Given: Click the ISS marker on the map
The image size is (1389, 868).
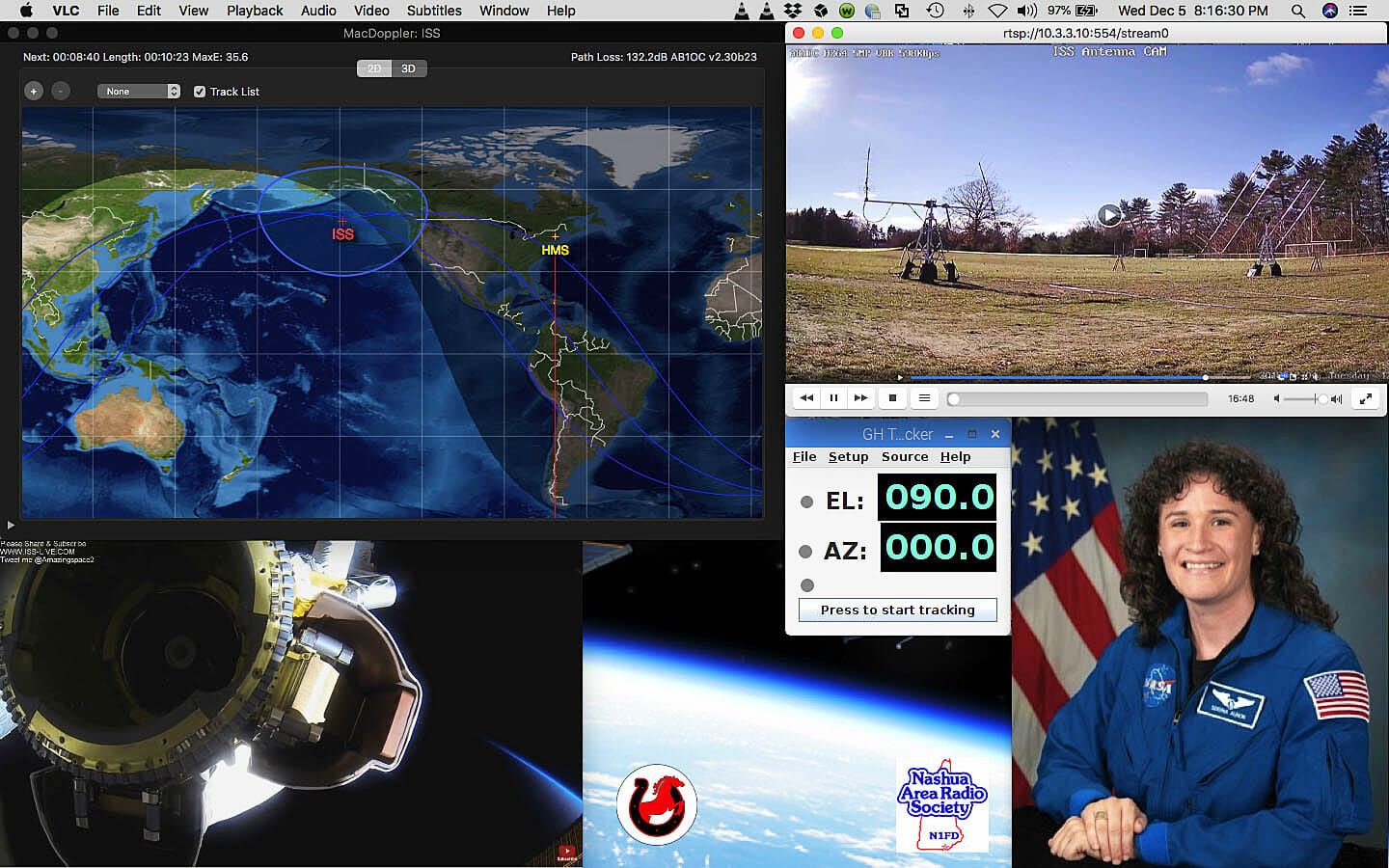Looking at the screenshot, I should pos(342,233).
